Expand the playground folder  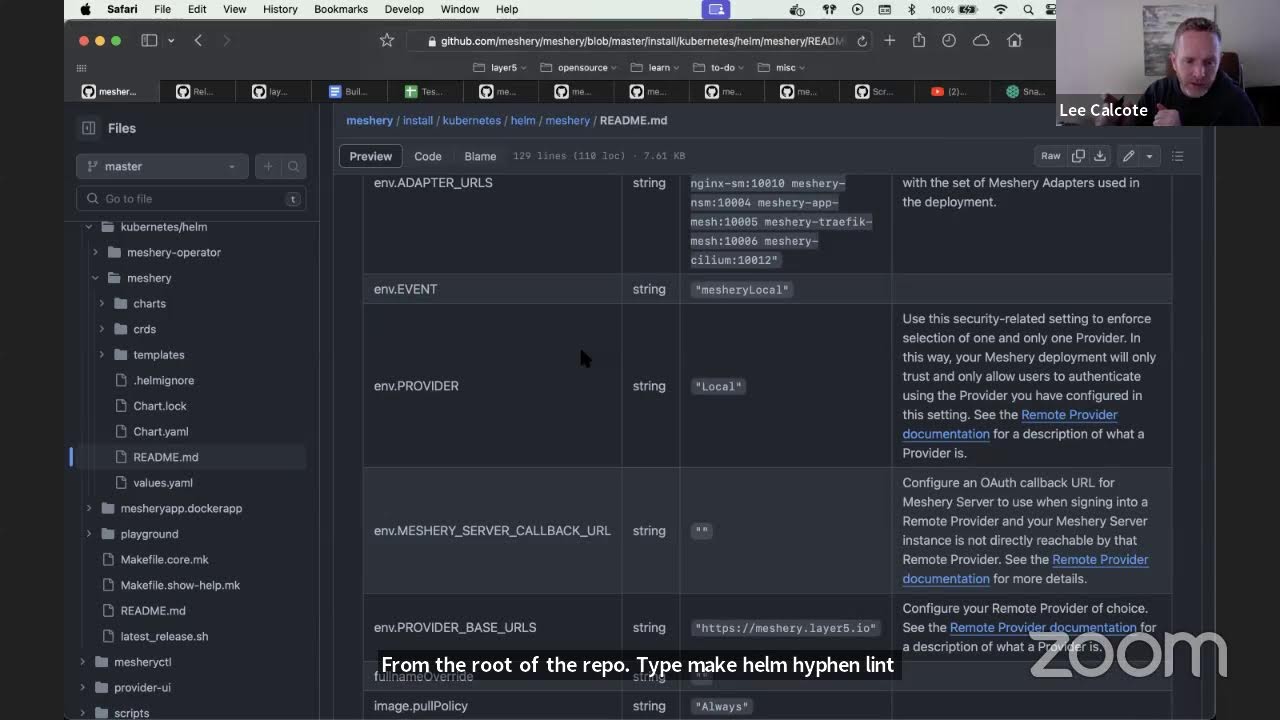pos(89,534)
